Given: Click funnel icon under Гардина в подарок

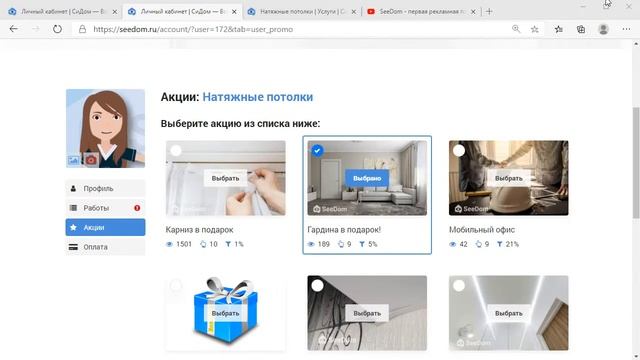Looking at the screenshot, I should pos(362,244).
